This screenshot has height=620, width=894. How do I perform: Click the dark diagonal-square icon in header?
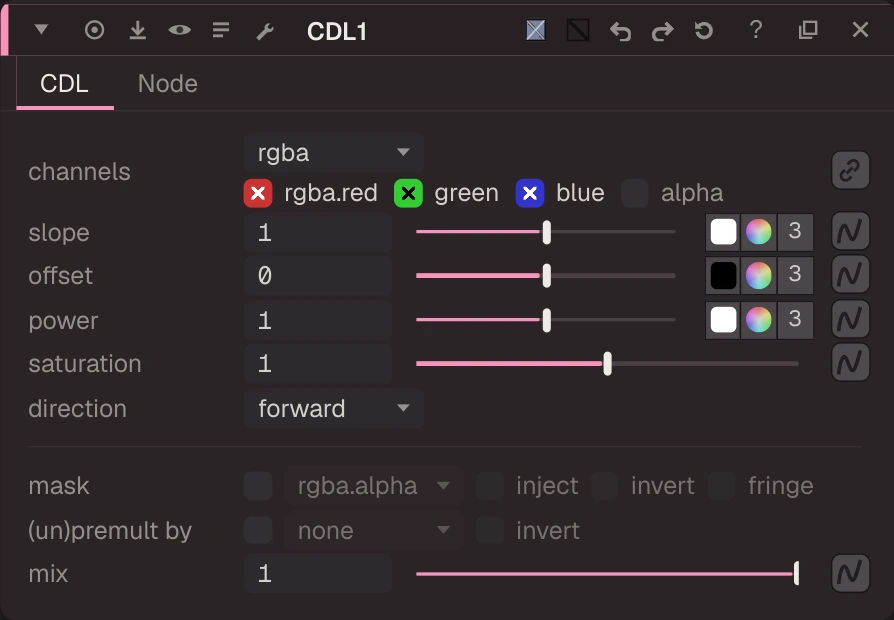(x=578, y=30)
